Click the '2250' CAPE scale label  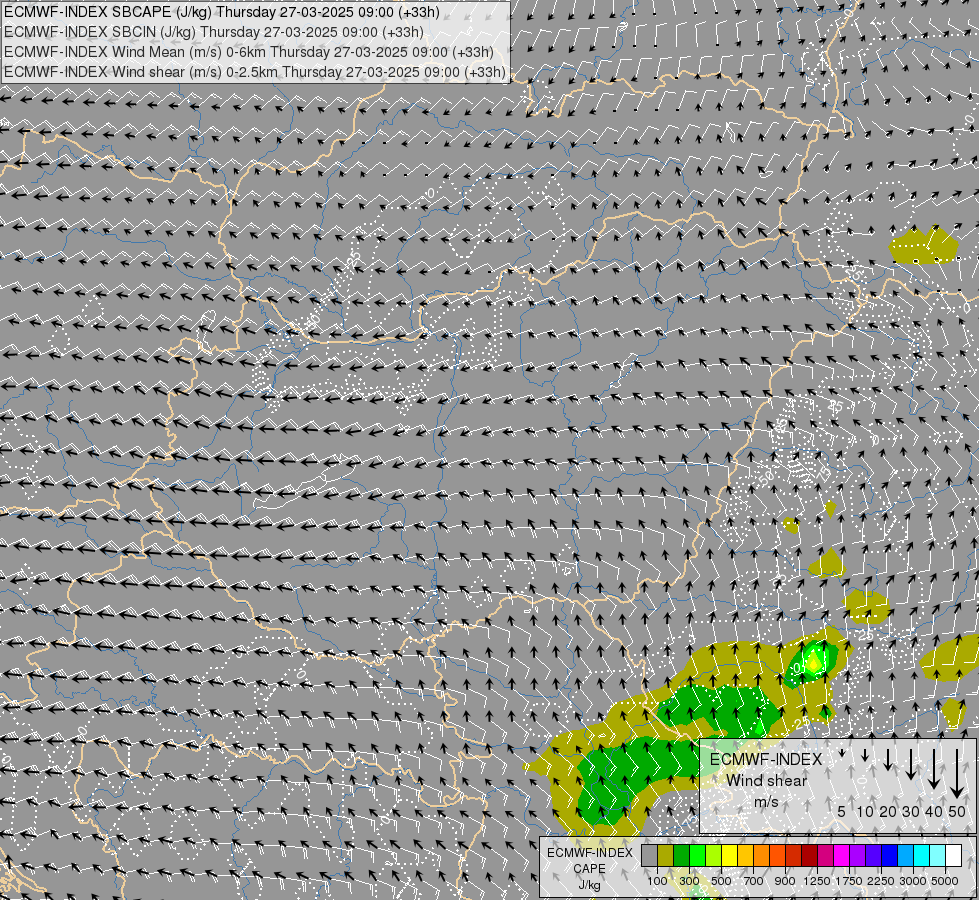(881, 881)
